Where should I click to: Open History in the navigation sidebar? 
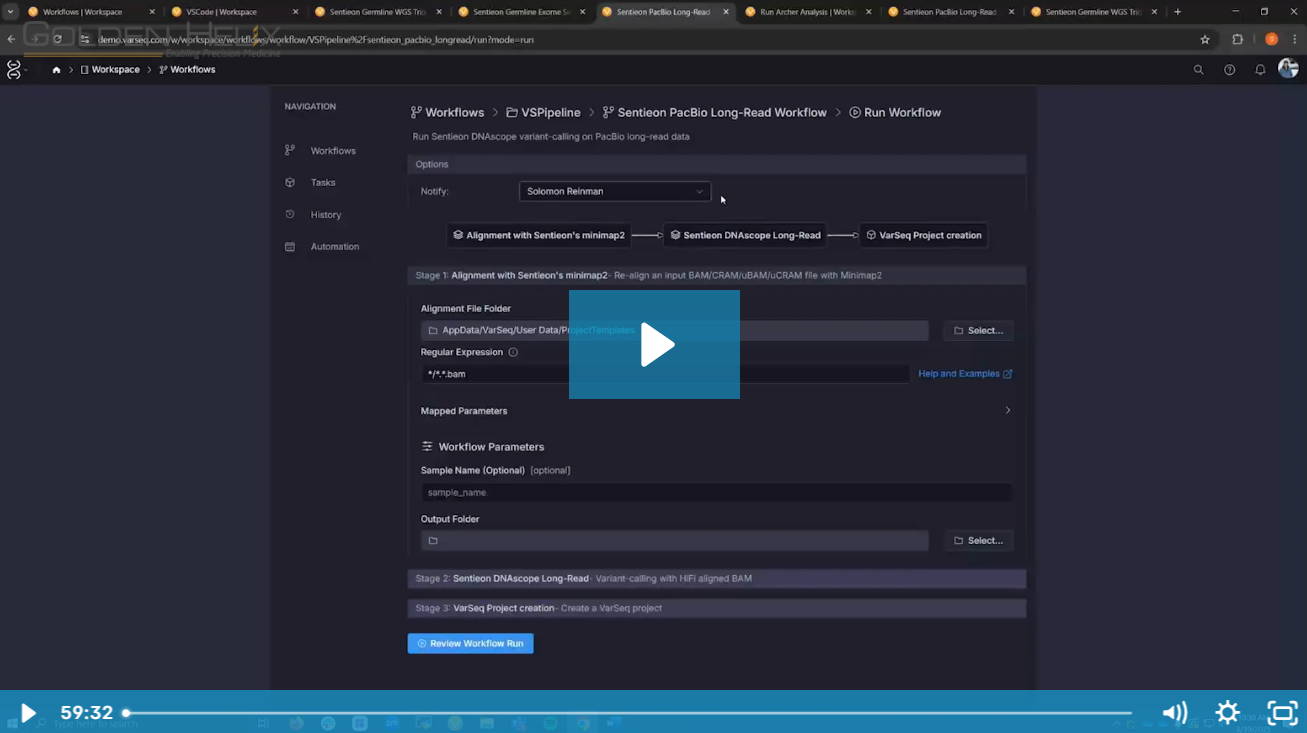pyautogui.click(x=326, y=215)
